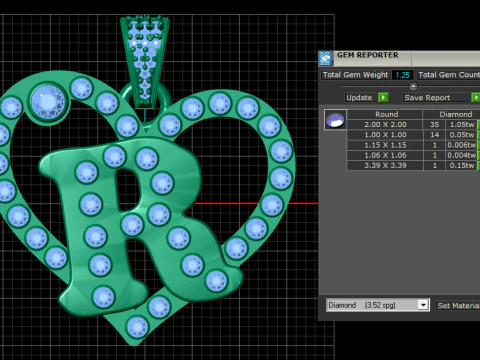Click the 0.006tw weight cell

tap(462, 145)
